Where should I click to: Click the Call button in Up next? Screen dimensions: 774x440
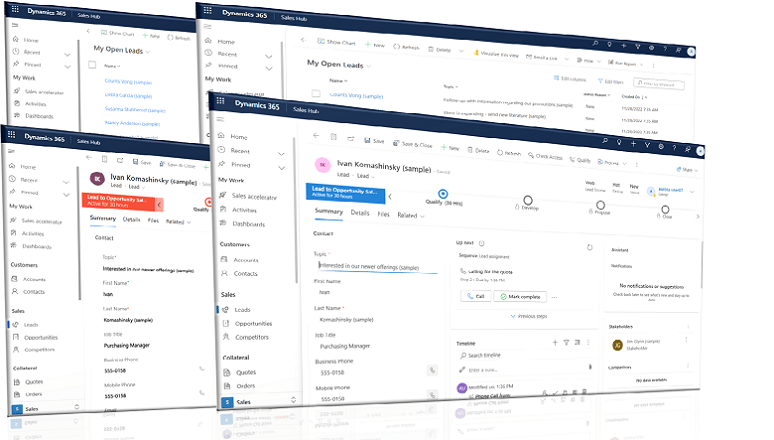474,296
